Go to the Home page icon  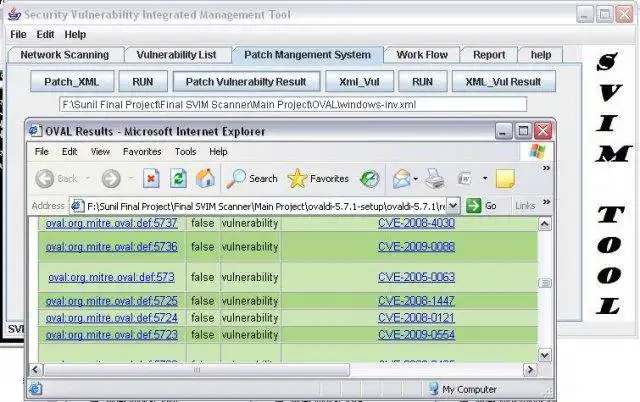point(205,178)
